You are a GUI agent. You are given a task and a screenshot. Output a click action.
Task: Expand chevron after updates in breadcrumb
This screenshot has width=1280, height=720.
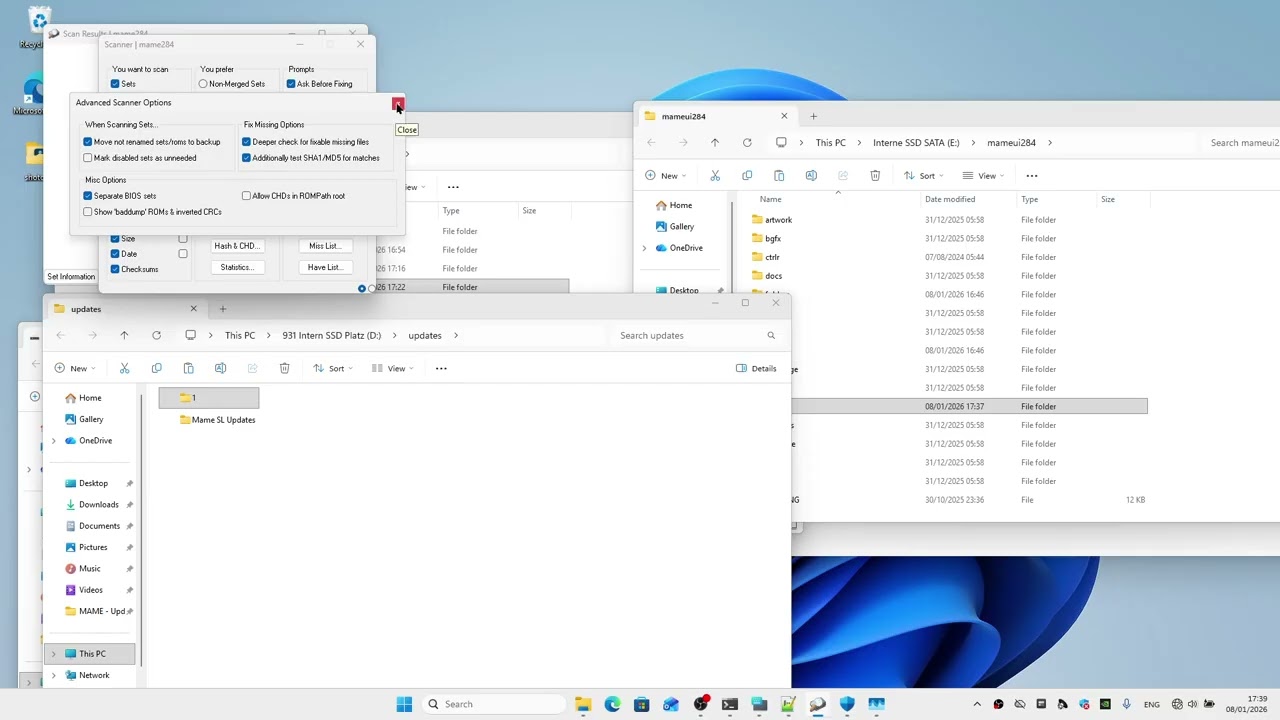457,335
